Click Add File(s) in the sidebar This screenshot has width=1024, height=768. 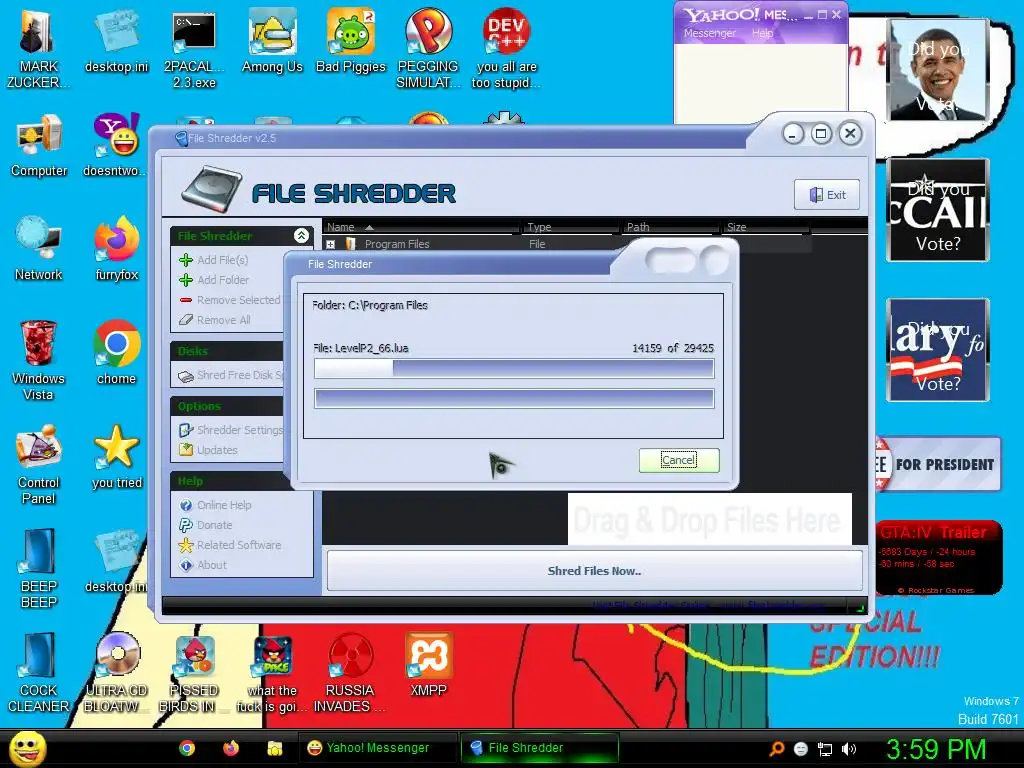click(214, 260)
